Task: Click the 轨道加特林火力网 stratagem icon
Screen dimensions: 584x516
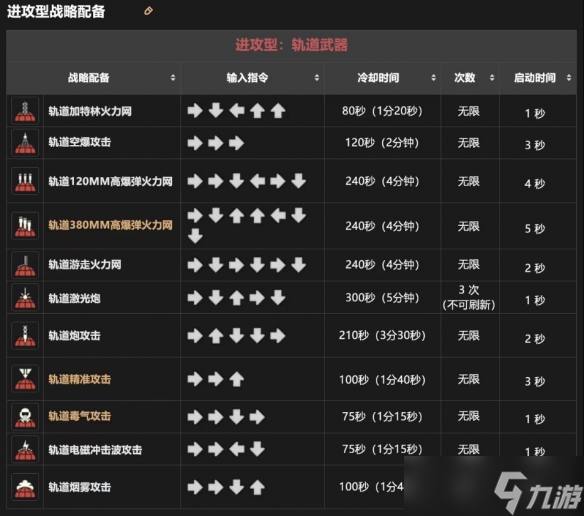Action: (x=25, y=111)
